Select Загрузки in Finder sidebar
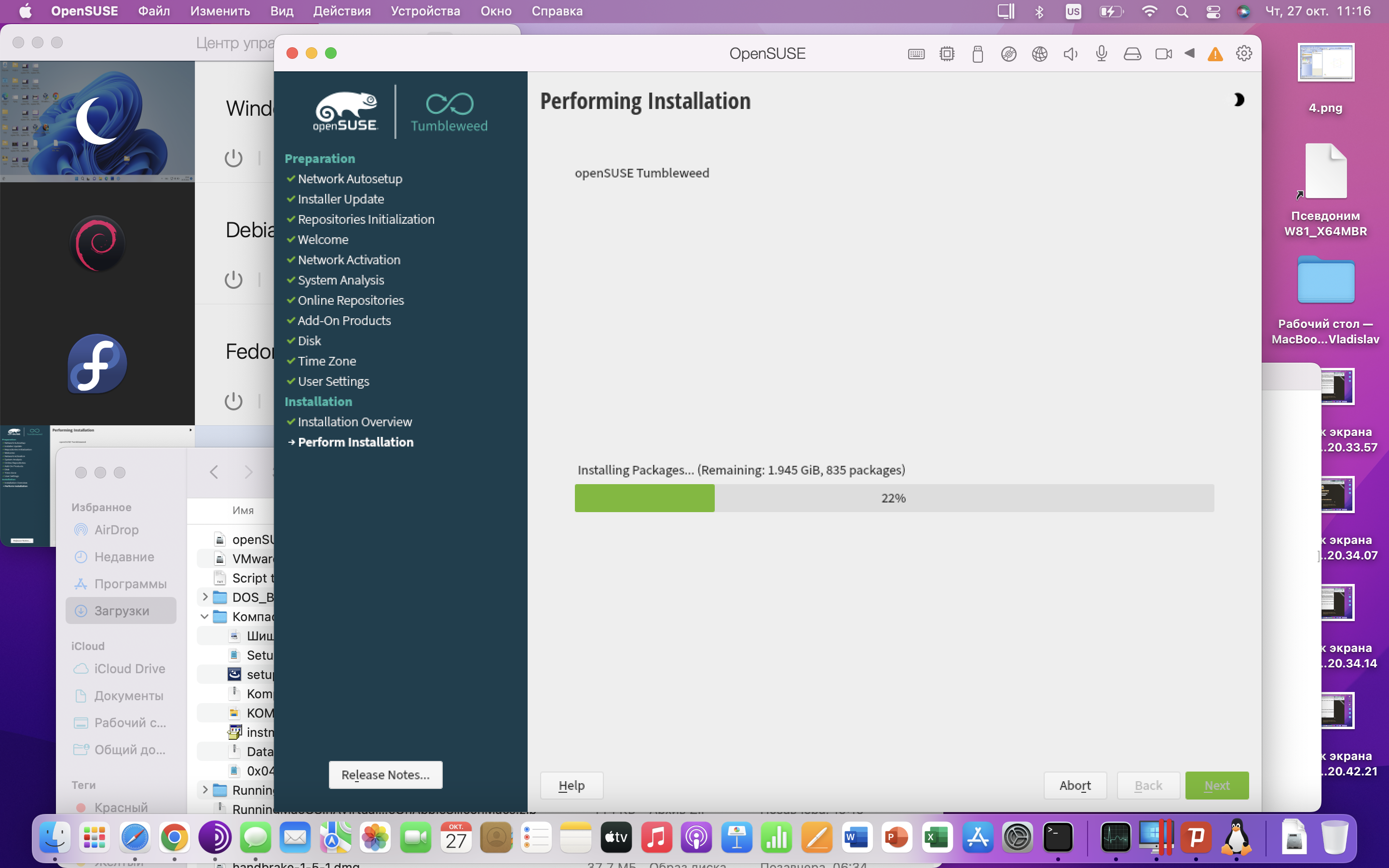Viewport: 1389px width, 868px height. (x=121, y=610)
